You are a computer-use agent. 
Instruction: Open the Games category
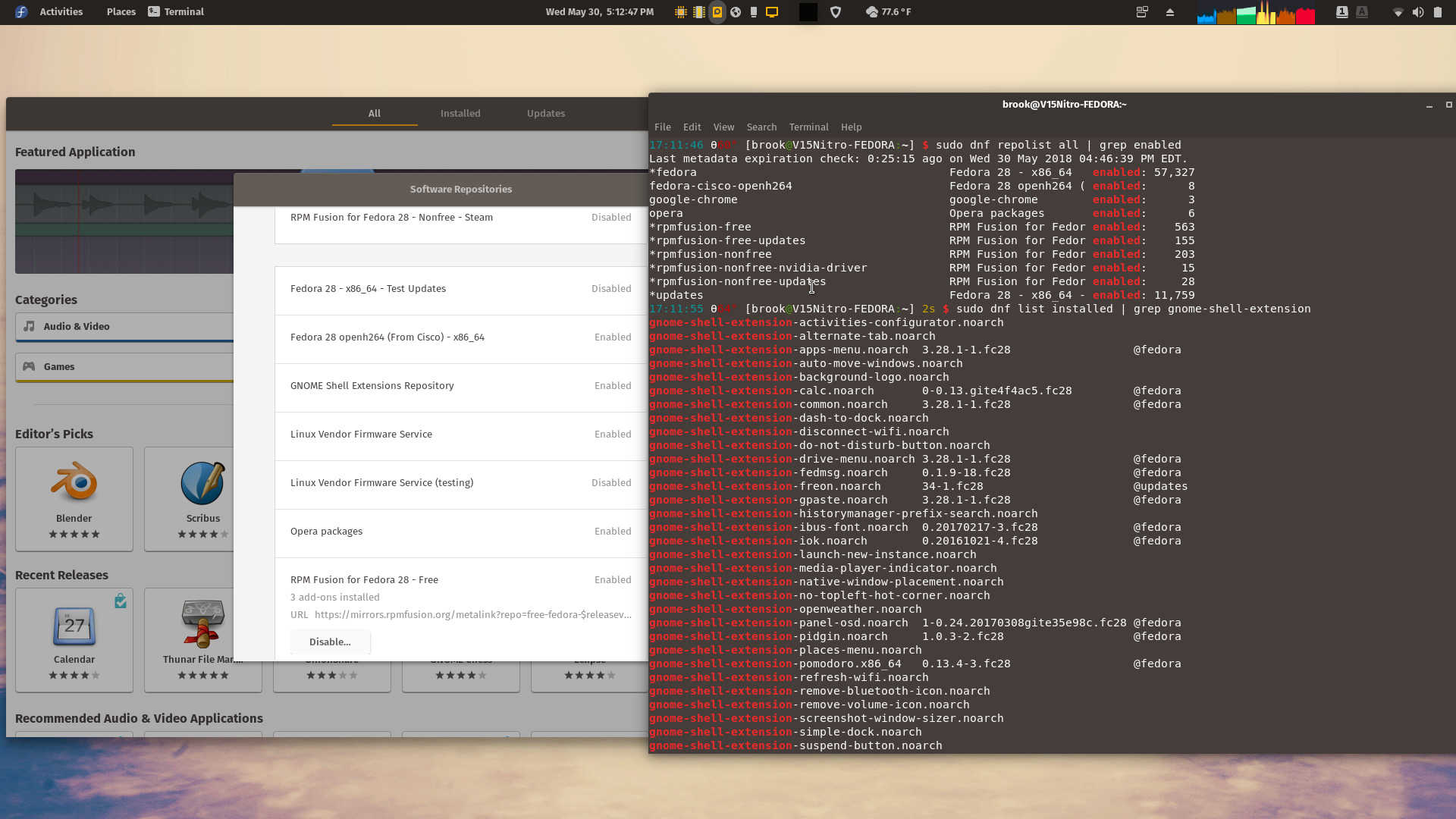(124, 366)
